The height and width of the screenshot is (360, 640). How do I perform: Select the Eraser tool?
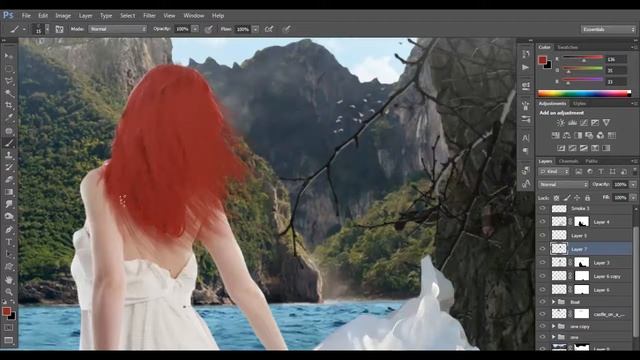coord(9,180)
